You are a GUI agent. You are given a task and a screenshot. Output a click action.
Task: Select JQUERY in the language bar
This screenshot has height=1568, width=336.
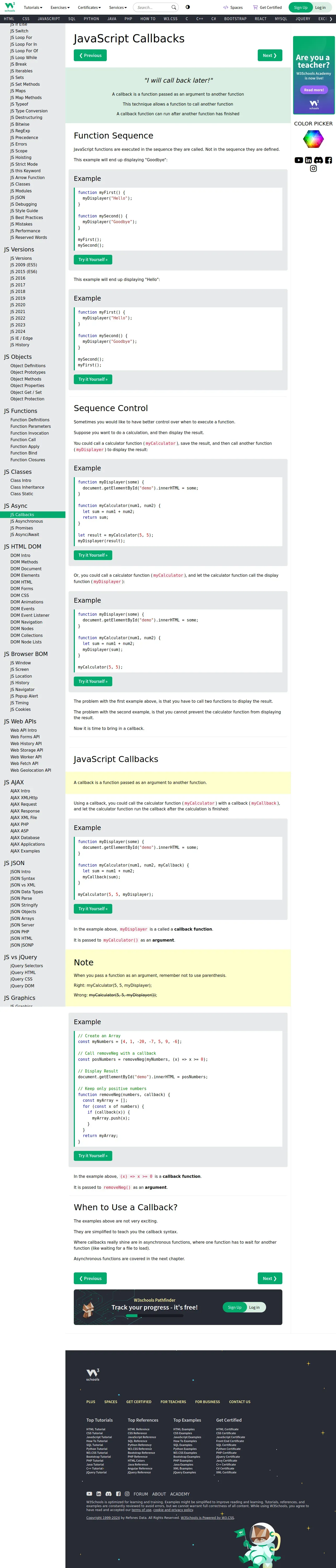303,19
